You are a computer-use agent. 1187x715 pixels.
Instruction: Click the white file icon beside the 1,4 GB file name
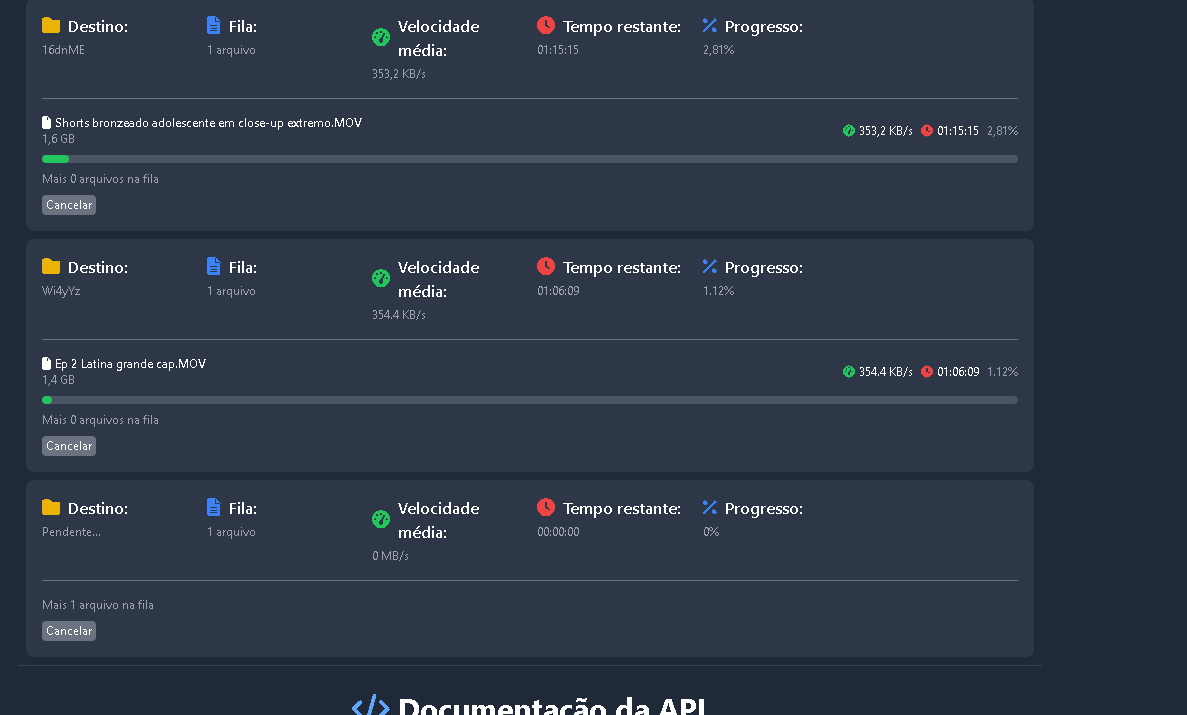[x=46, y=364]
